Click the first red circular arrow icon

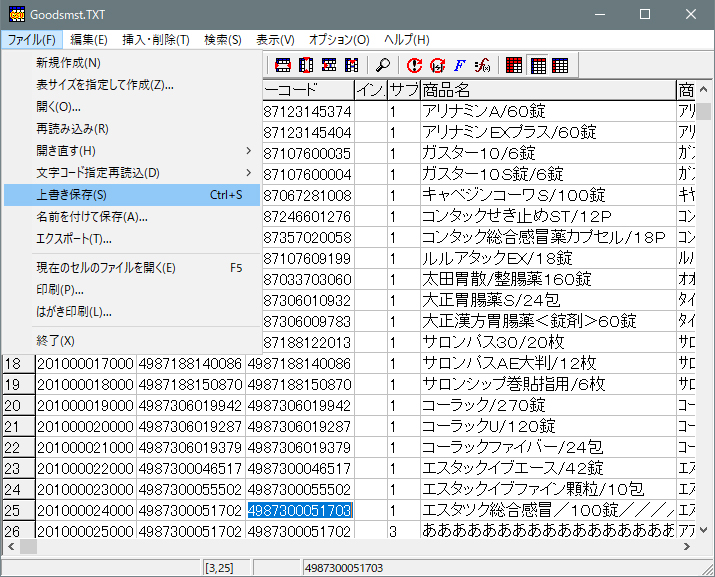click(415, 66)
